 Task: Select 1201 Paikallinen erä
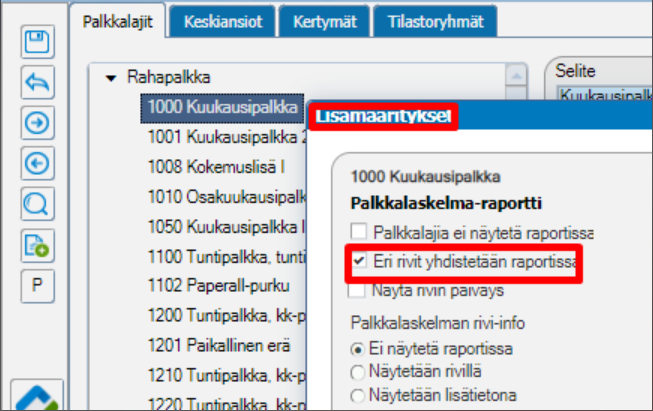tap(219, 346)
